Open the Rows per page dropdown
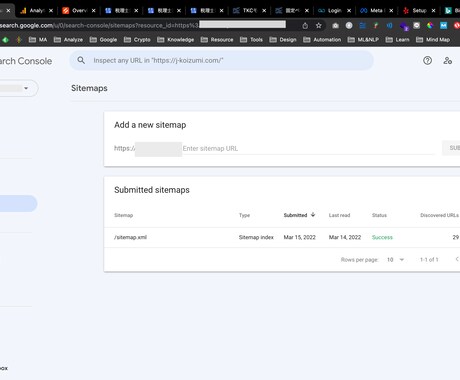 [396, 260]
